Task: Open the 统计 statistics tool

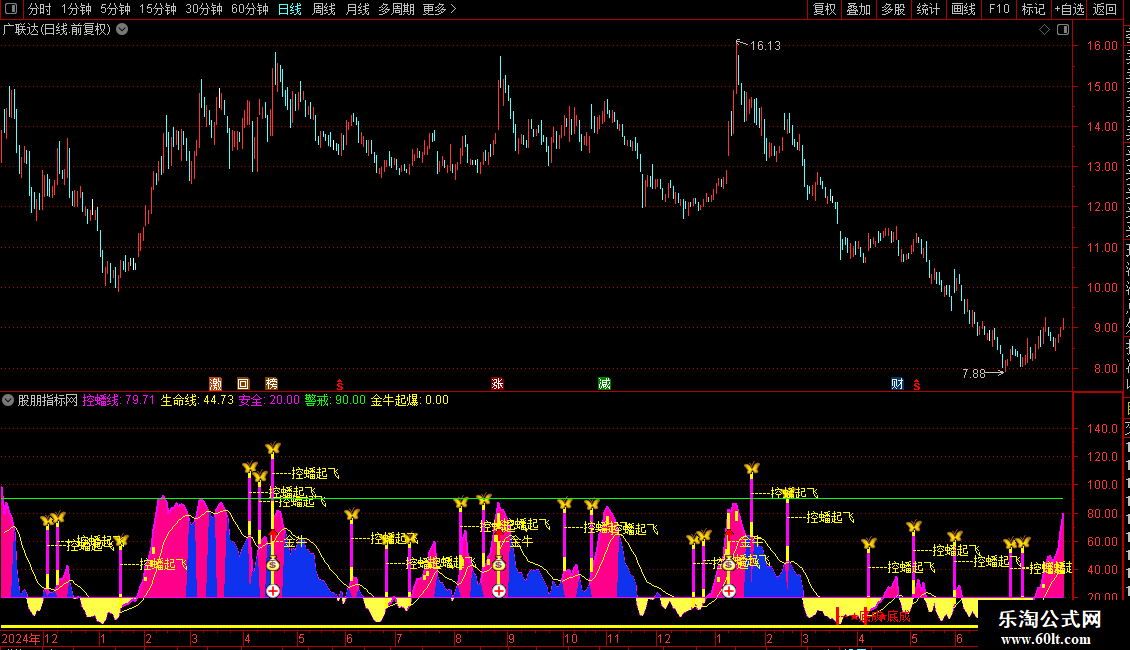Action: pyautogui.click(x=928, y=9)
